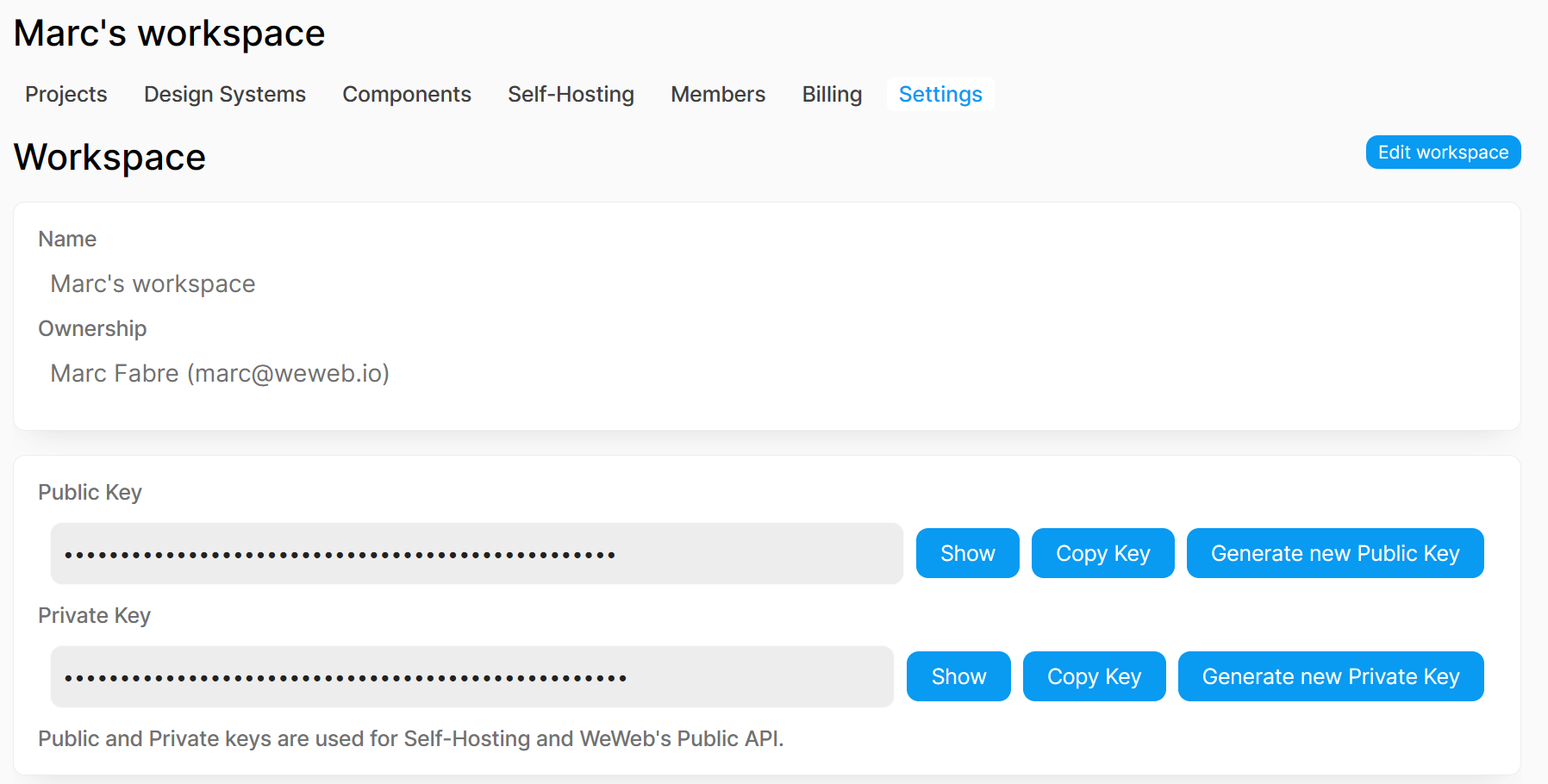Copy the Private Key
Image resolution: width=1548 pixels, height=784 pixels.
tap(1094, 676)
